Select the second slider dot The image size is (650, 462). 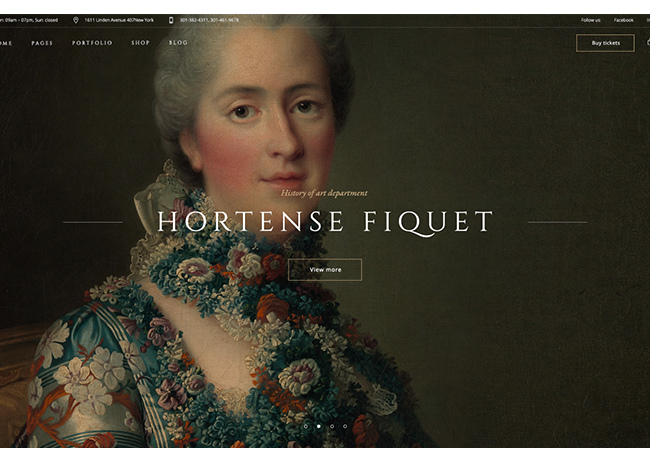point(318,426)
